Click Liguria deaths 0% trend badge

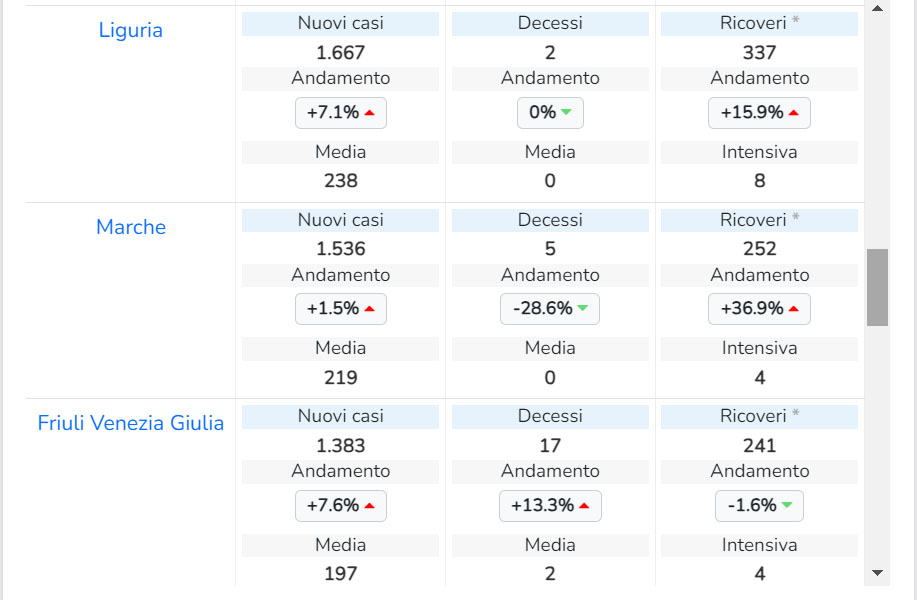[x=550, y=113]
